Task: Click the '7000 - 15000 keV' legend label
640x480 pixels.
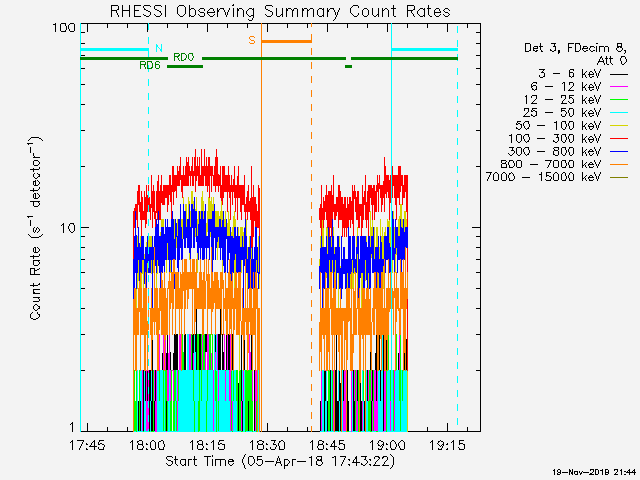Action: tap(543, 177)
